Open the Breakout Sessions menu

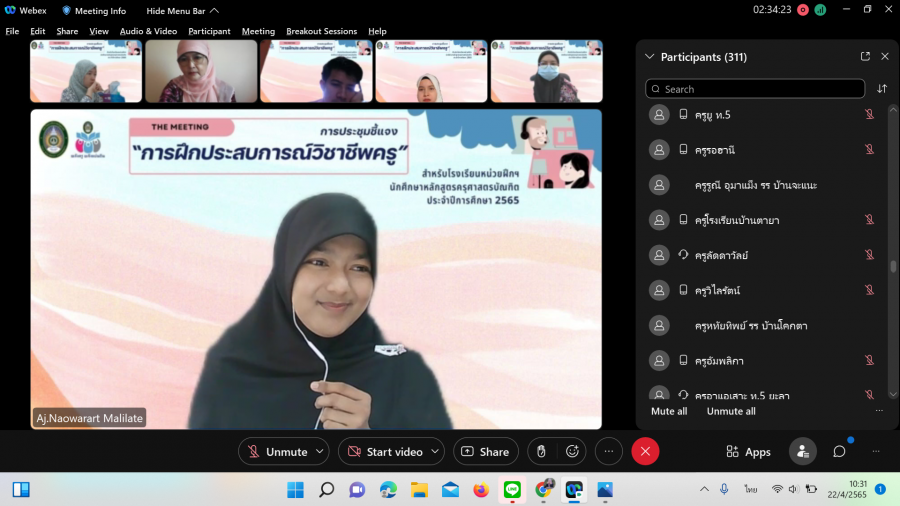pyautogui.click(x=321, y=31)
